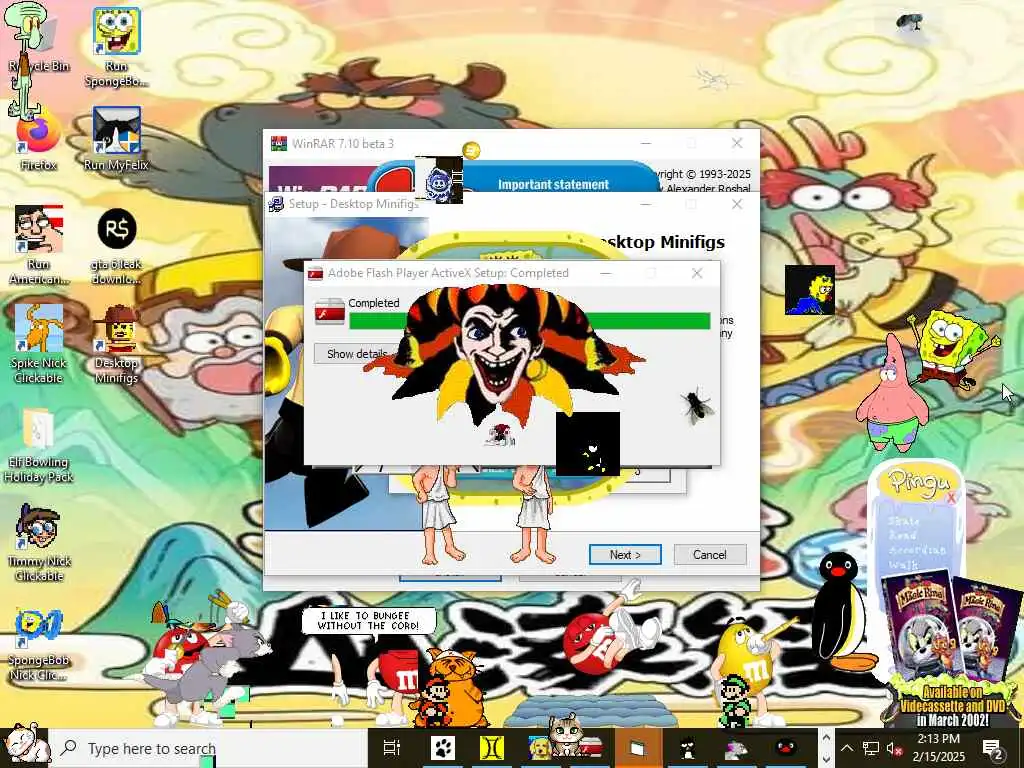Launch the Run SpongeBob desktop shortcut

coord(116,46)
